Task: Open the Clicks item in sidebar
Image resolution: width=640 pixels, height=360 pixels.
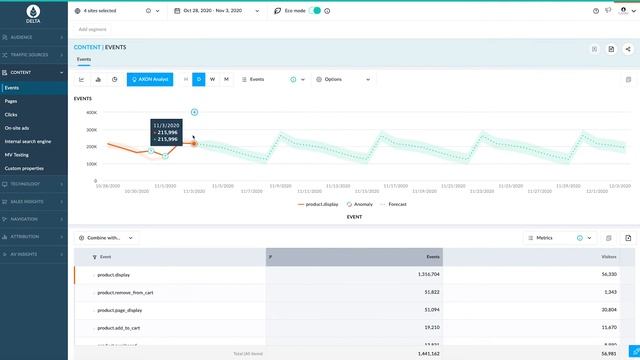Action: click(x=34, y=115)
